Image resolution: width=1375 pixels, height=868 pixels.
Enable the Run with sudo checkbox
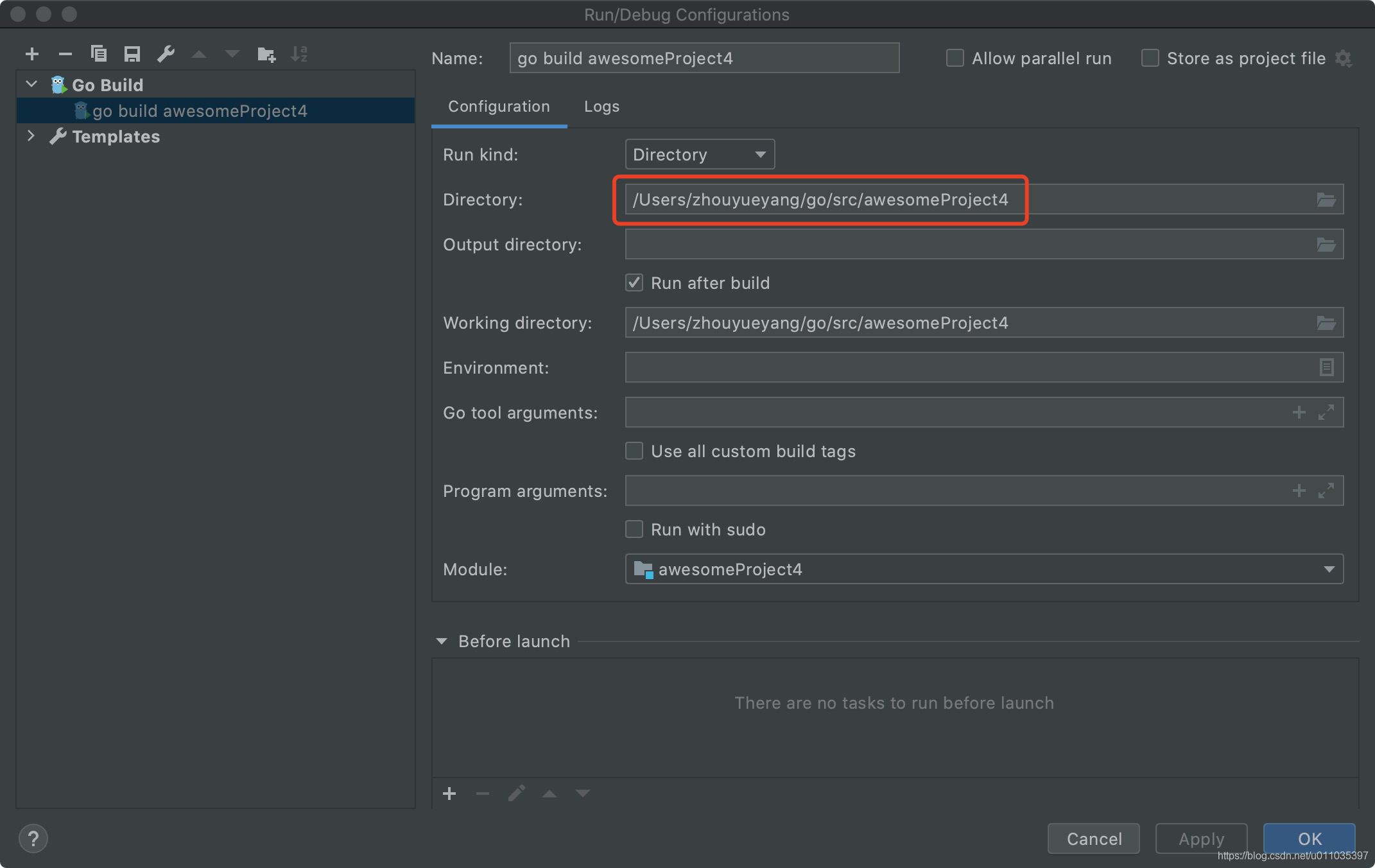(631, 530)
